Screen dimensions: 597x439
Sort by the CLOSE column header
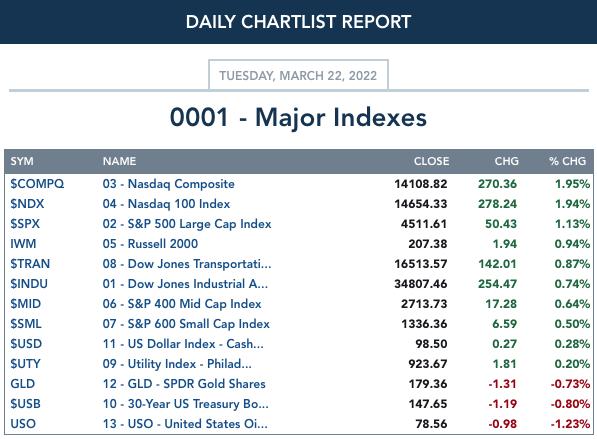pos(431,161)
